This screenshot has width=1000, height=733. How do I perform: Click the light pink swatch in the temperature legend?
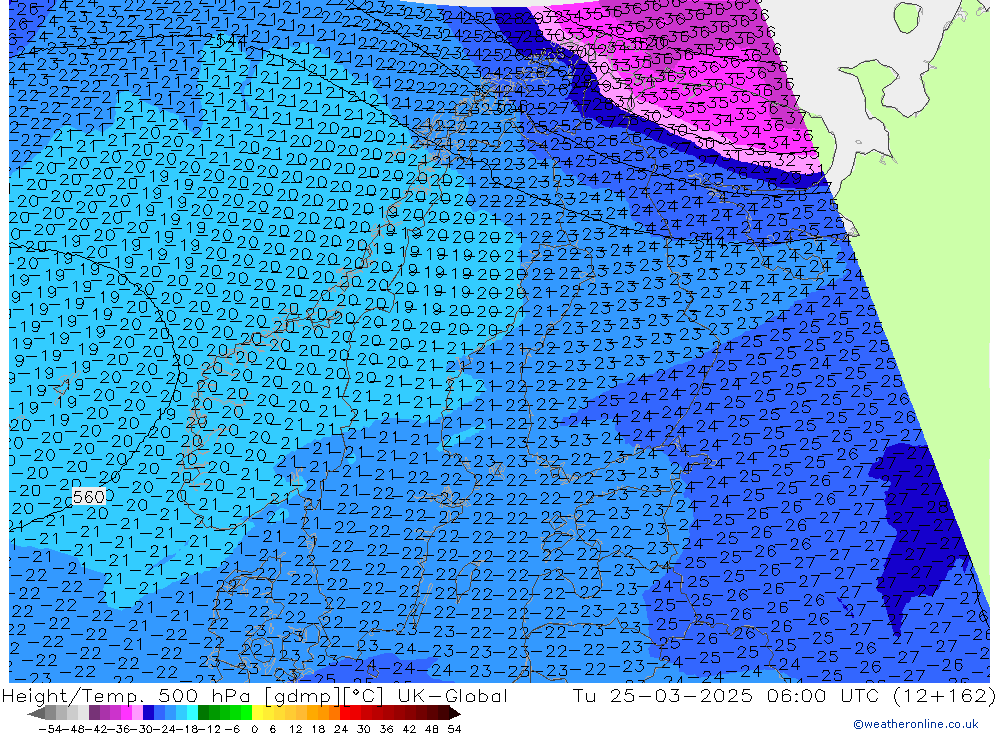137,713
